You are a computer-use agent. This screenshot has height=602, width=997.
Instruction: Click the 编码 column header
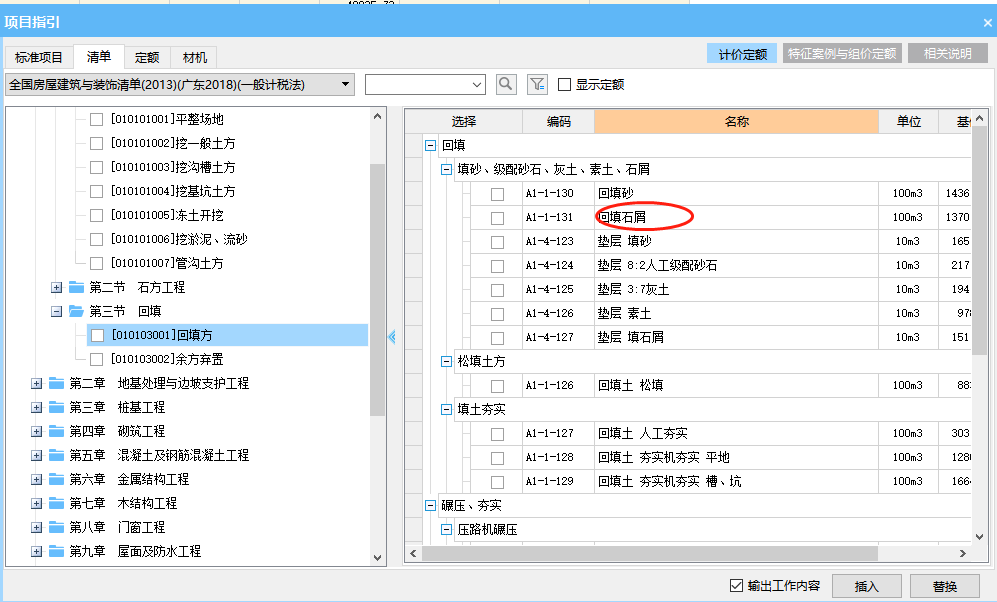[x=558, y=121]
